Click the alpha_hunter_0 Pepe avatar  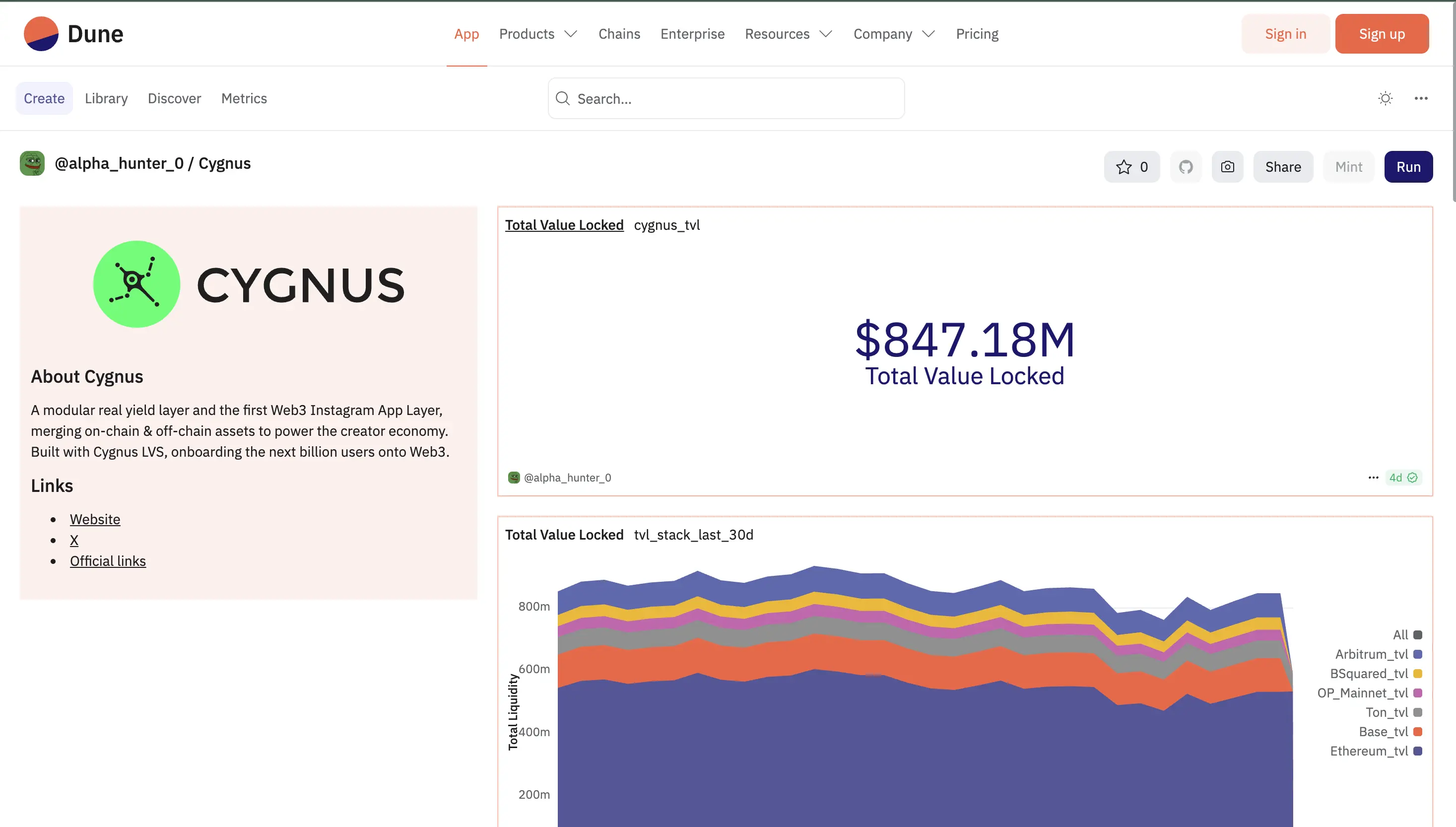point(32,164)
